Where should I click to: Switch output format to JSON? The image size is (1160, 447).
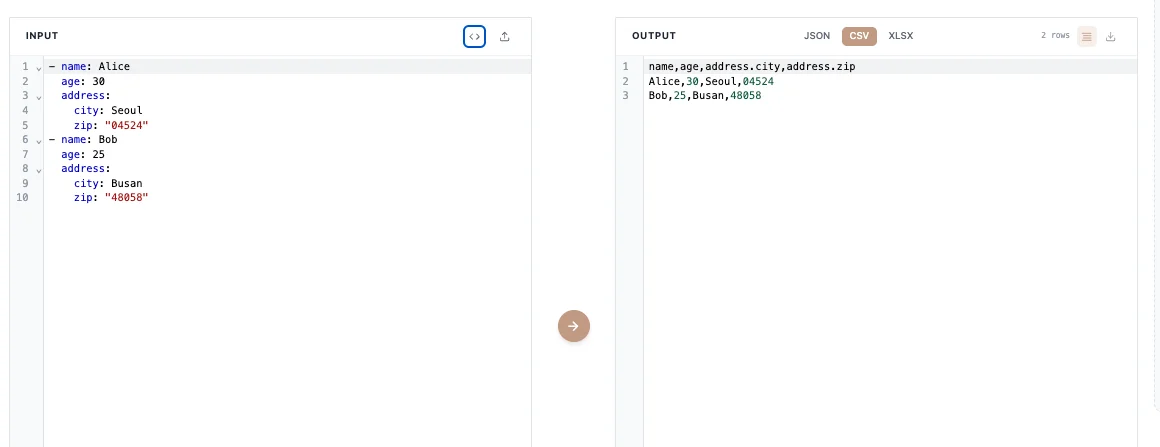point(817,36)
